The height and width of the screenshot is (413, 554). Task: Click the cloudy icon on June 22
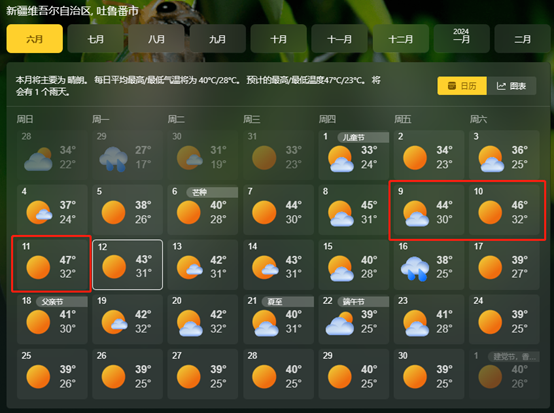tap(340, 324)
